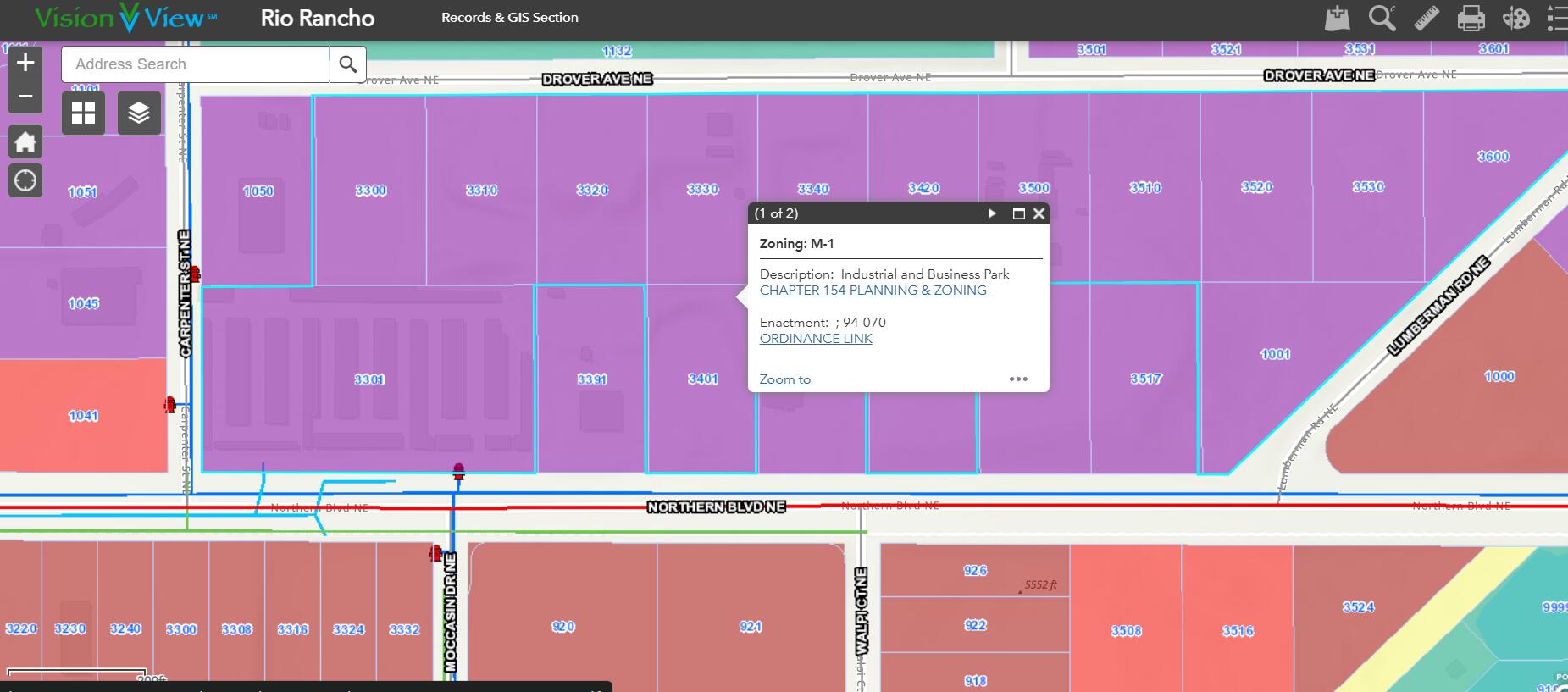Click the red fire hydrant beside parcel 1041
Viewport: 1568px width, 692px height.
click(170, 406)
